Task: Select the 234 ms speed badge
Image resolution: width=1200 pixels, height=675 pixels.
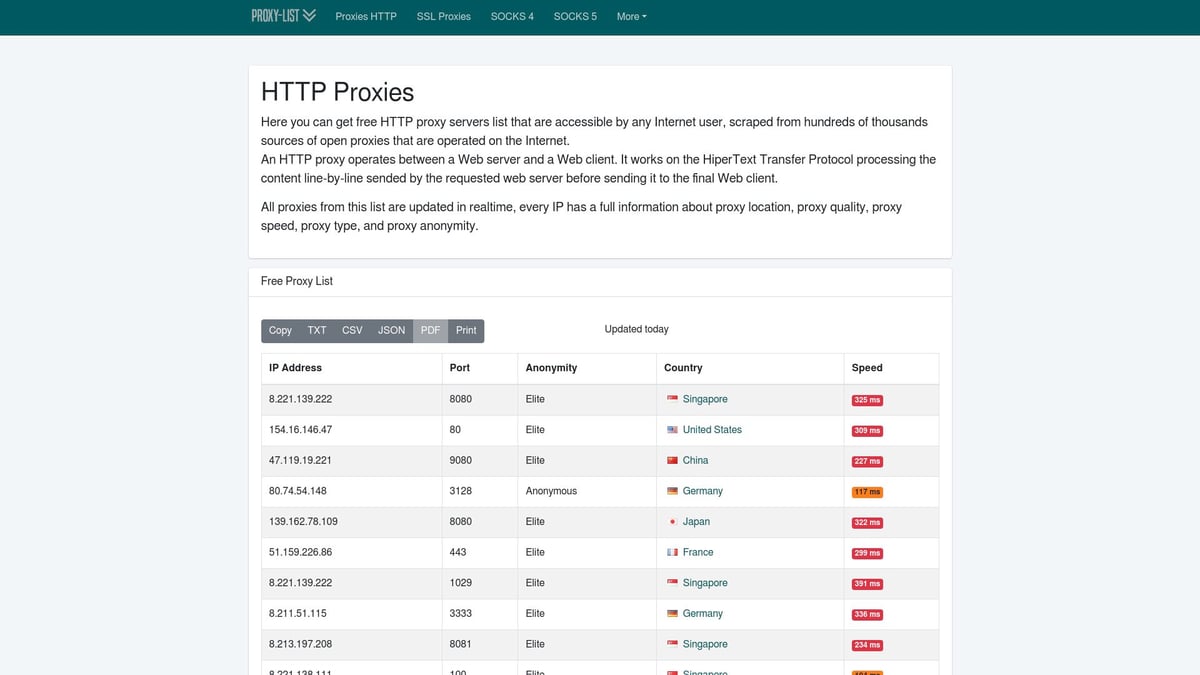Action: coord(867,645)
